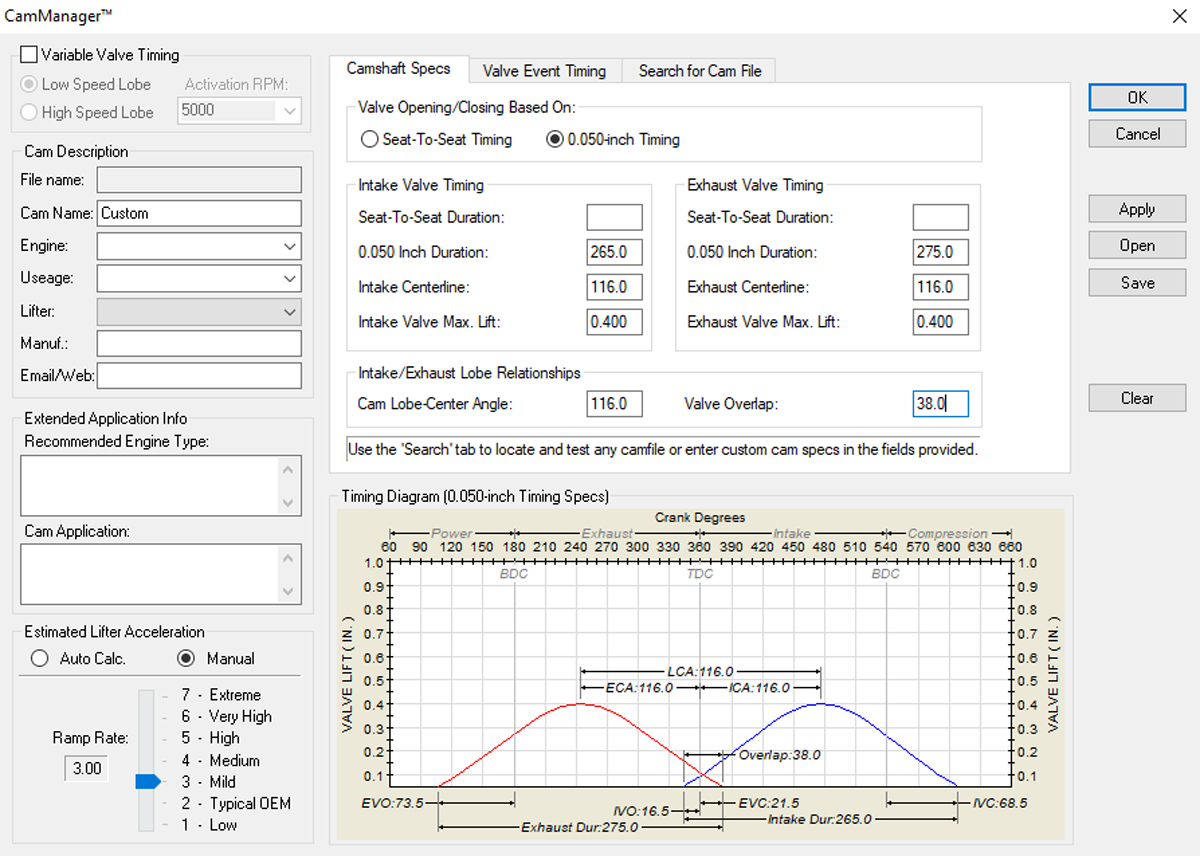The height and width of the screenshot is (856, 1200).
Task: Switch to the Camshaft Specs tab
Action: pyautogui.click(x=399, y=69)
